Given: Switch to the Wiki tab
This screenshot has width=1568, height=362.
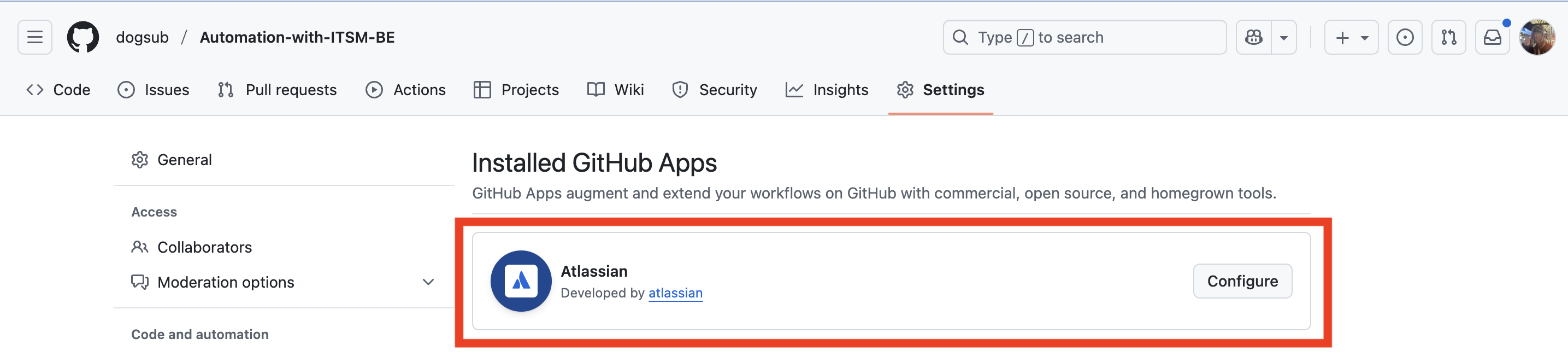Looking at the screenshot, I should coord(615,90).
